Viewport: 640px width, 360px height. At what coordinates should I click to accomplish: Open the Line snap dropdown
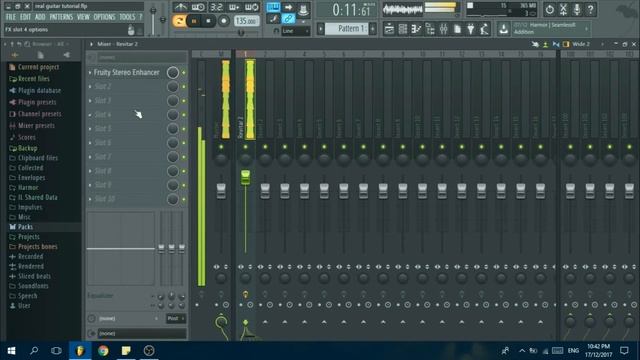point(296,31)
